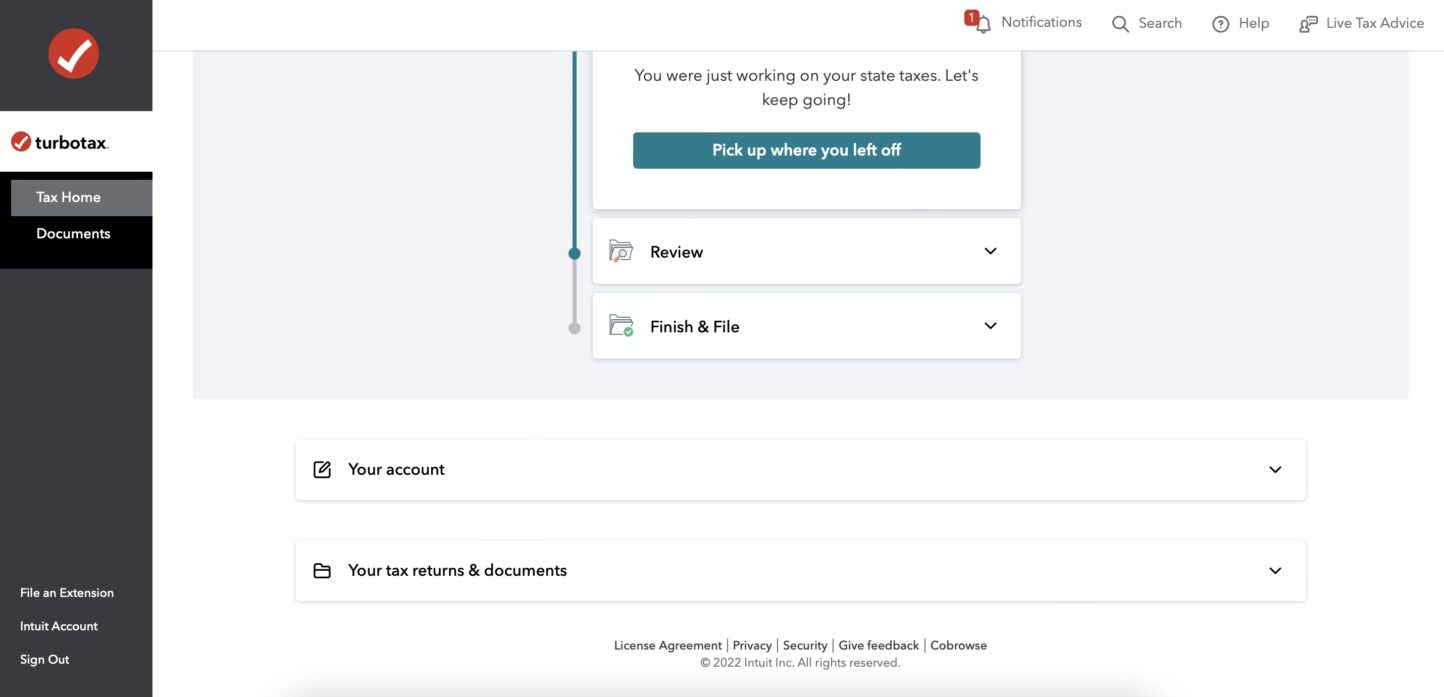
Task: Click the red TurboTax checkmark logo
Action: coord(72,53)
